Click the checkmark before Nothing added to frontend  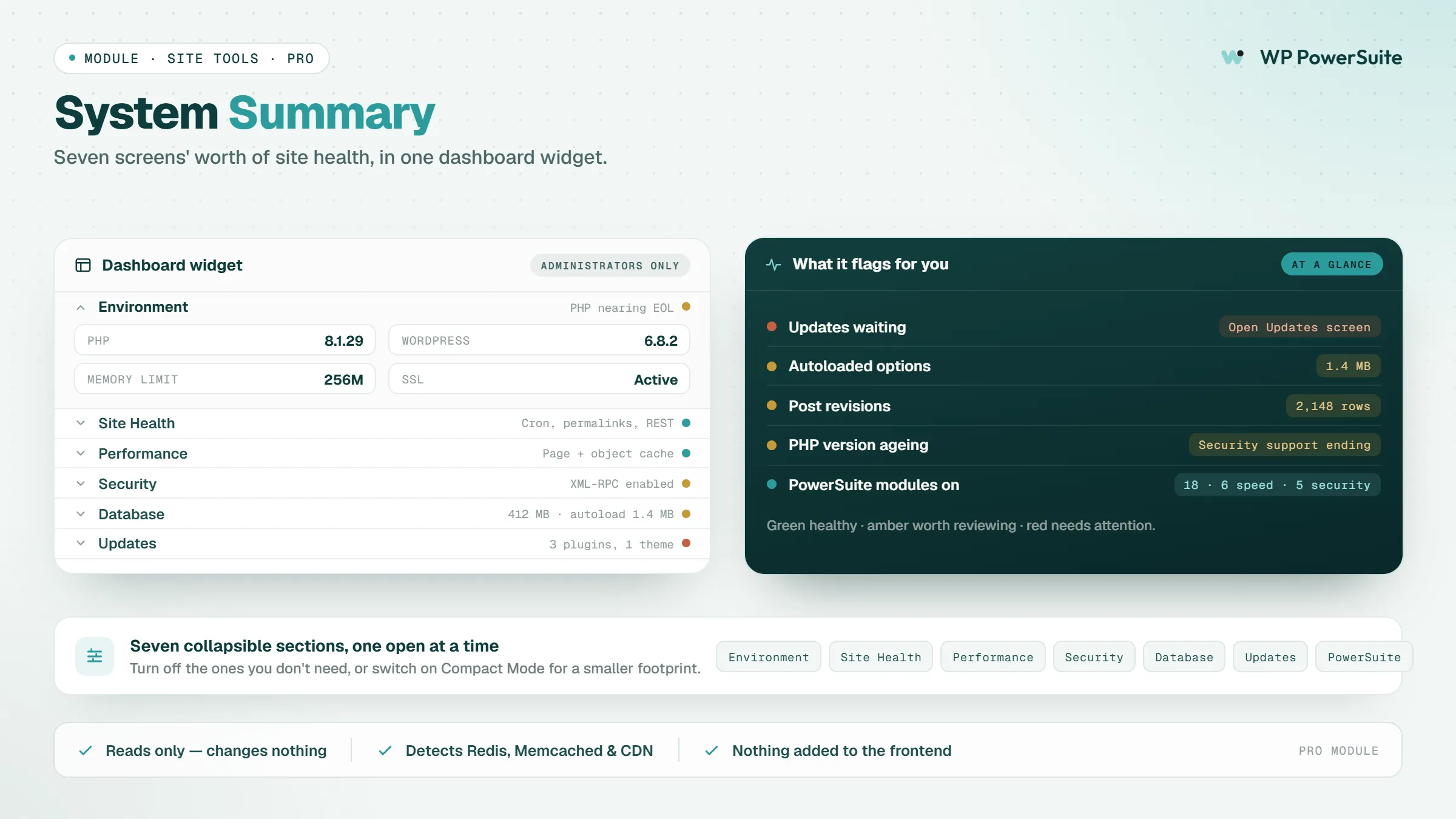click(712, 750)
